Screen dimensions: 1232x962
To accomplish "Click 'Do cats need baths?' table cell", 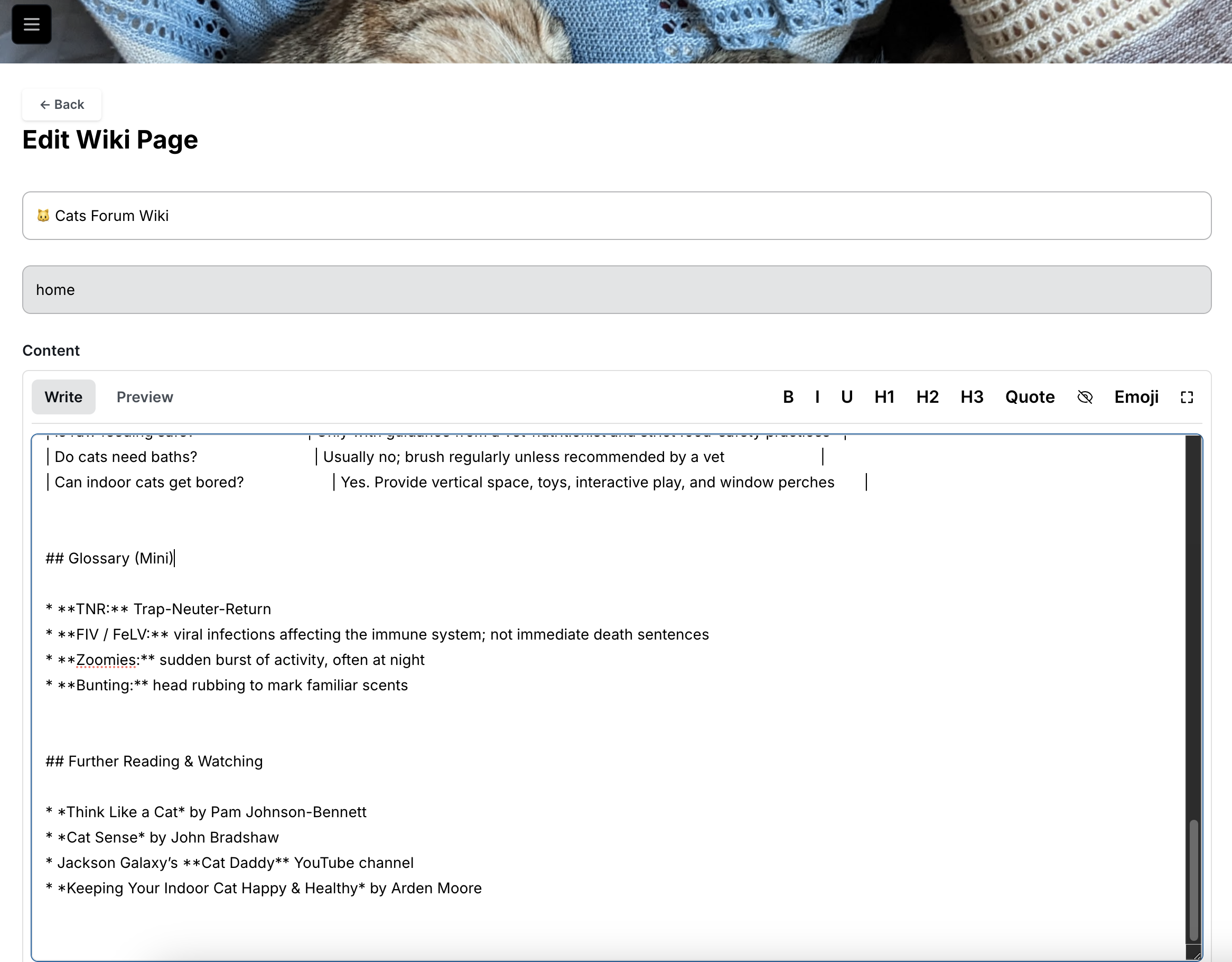I will [x=126, y=457].
